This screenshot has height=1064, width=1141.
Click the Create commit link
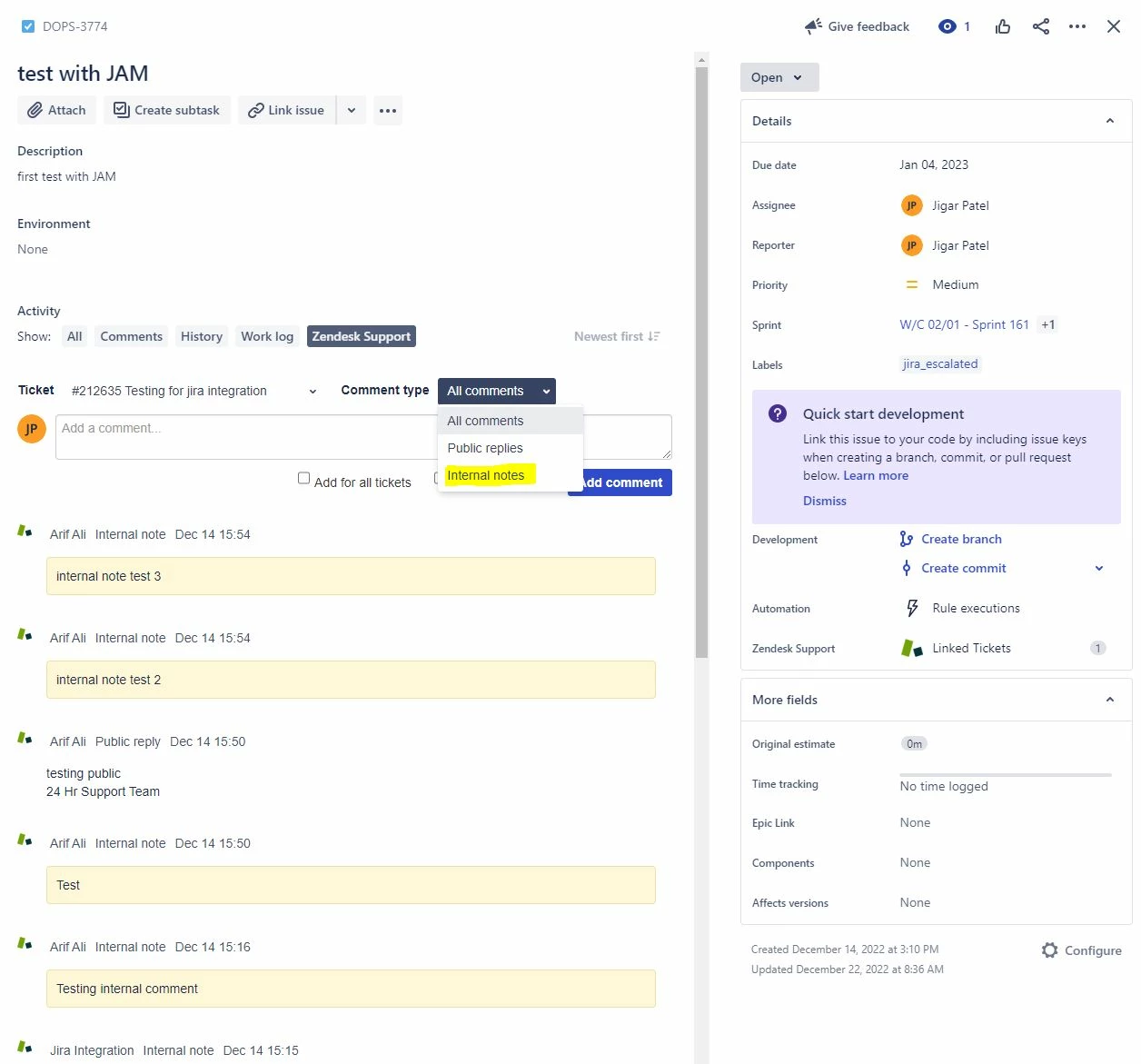pos(964,568)
